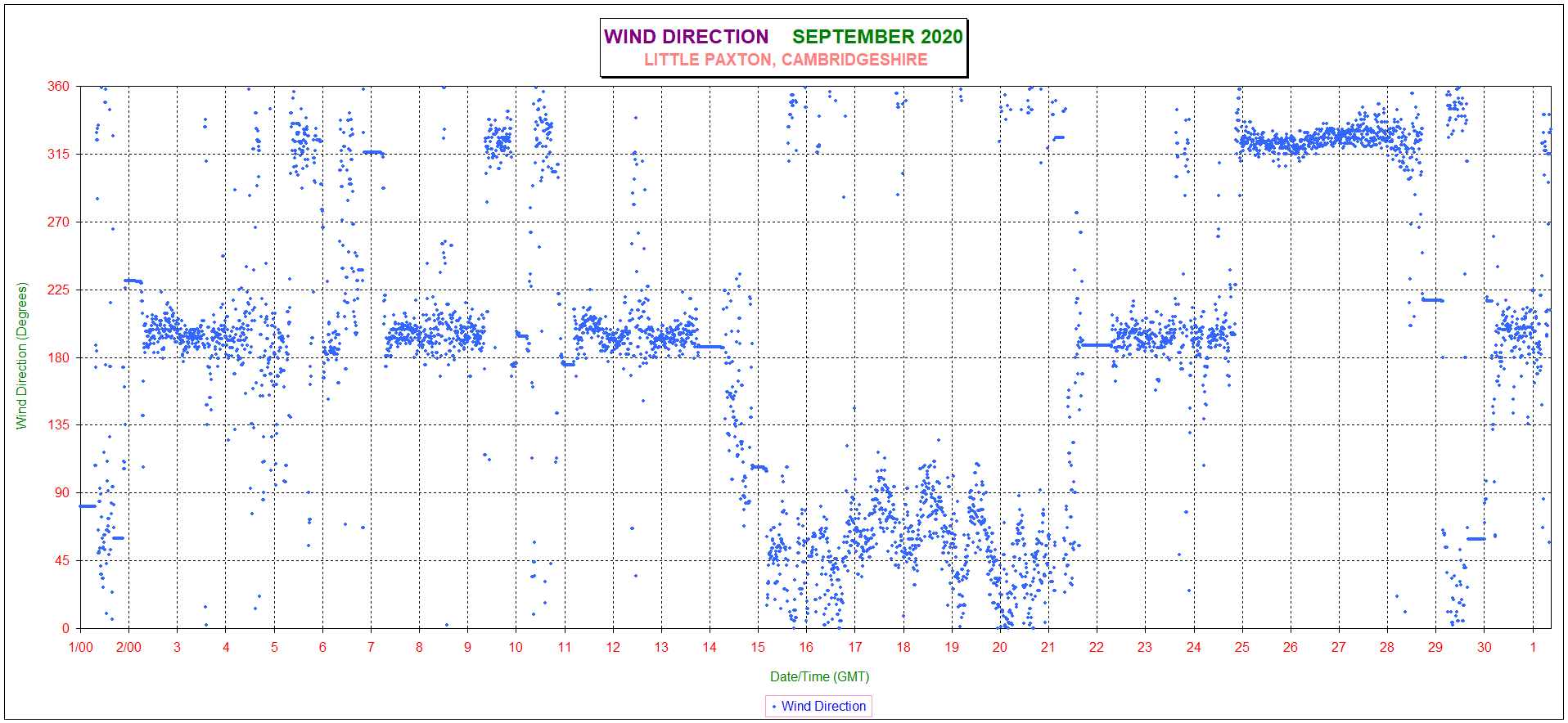
Task: Click the x-axis date label 23
Action: (1145, 647)
